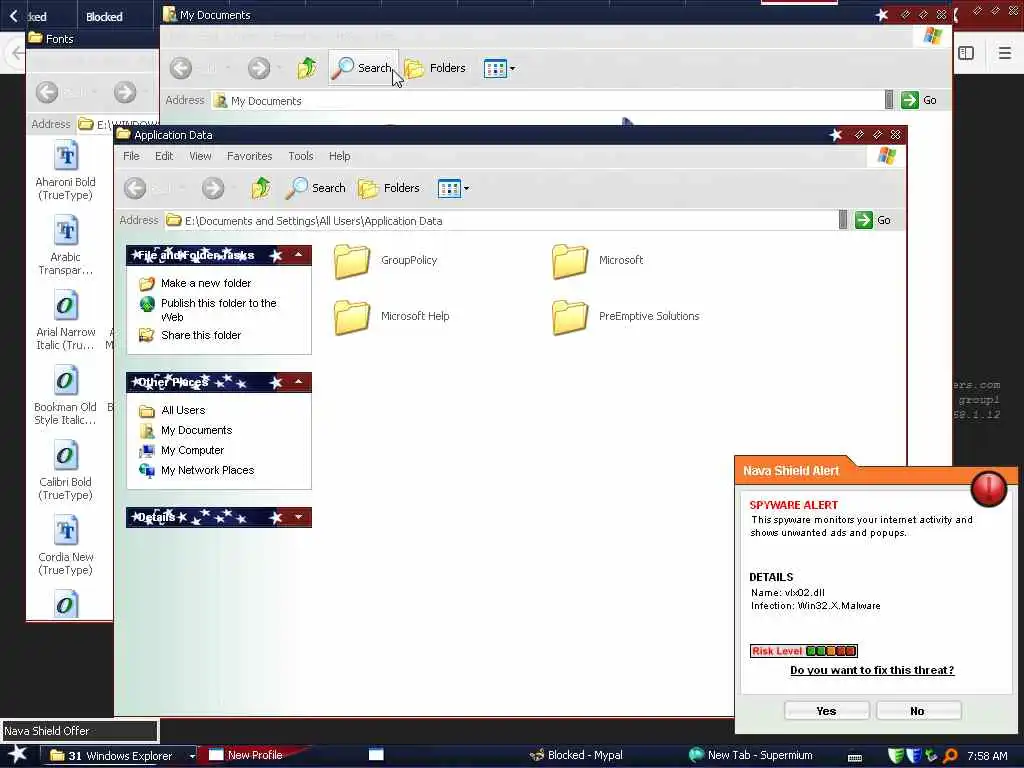Click Forward arrow in My Documents window
This screenshot has width=1024, height=768.
(259, 68)
